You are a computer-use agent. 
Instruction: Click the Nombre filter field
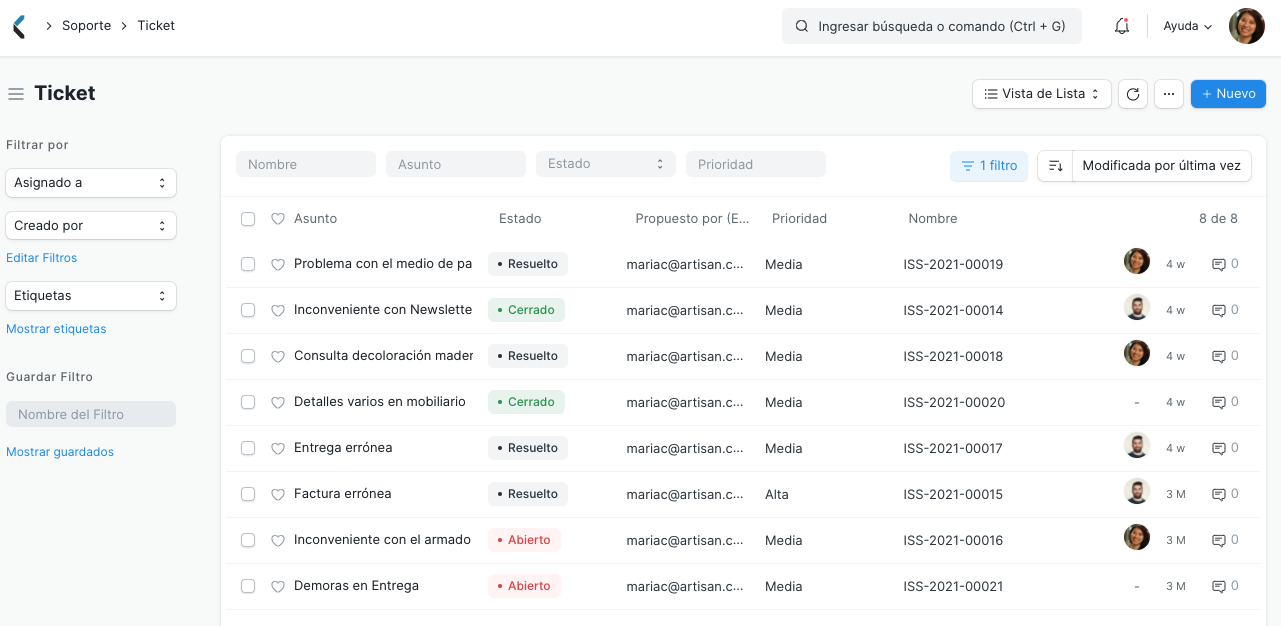[x=306, y=164]
